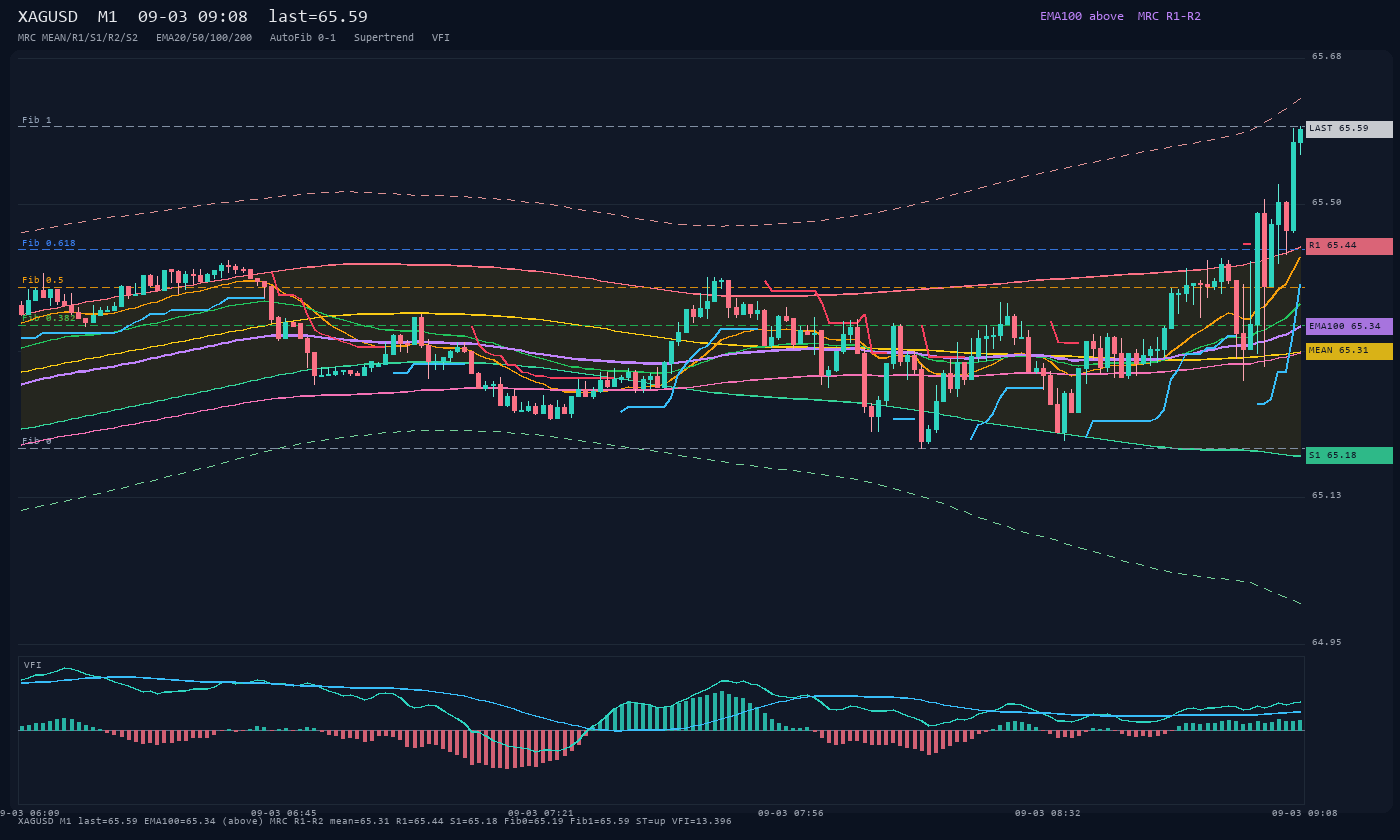Select the 65.13 price axis label
1400x840 pixels.
coord(1327,495)
